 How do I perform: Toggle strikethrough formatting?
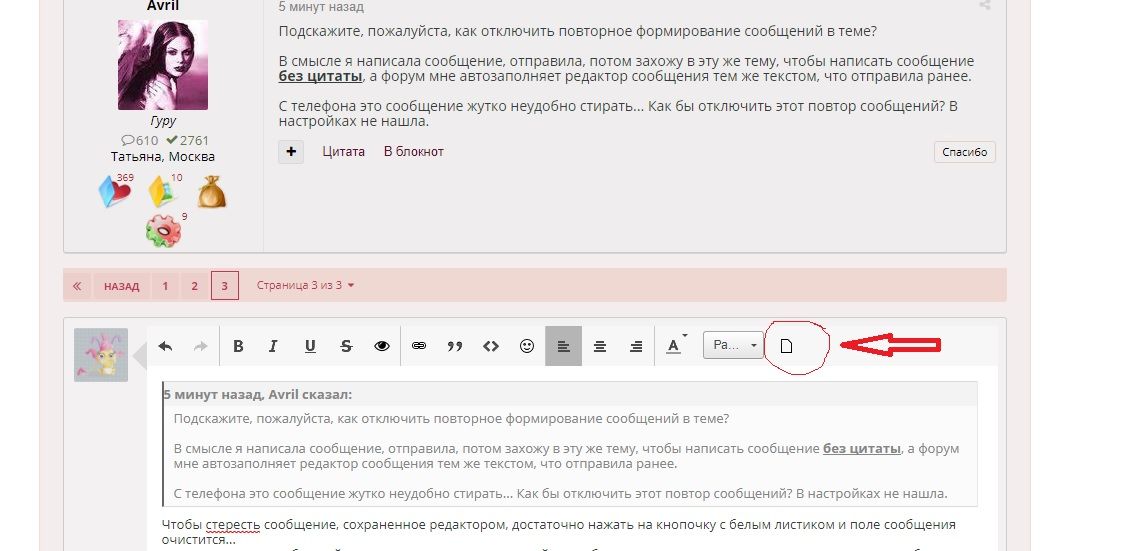coord(346,346)
